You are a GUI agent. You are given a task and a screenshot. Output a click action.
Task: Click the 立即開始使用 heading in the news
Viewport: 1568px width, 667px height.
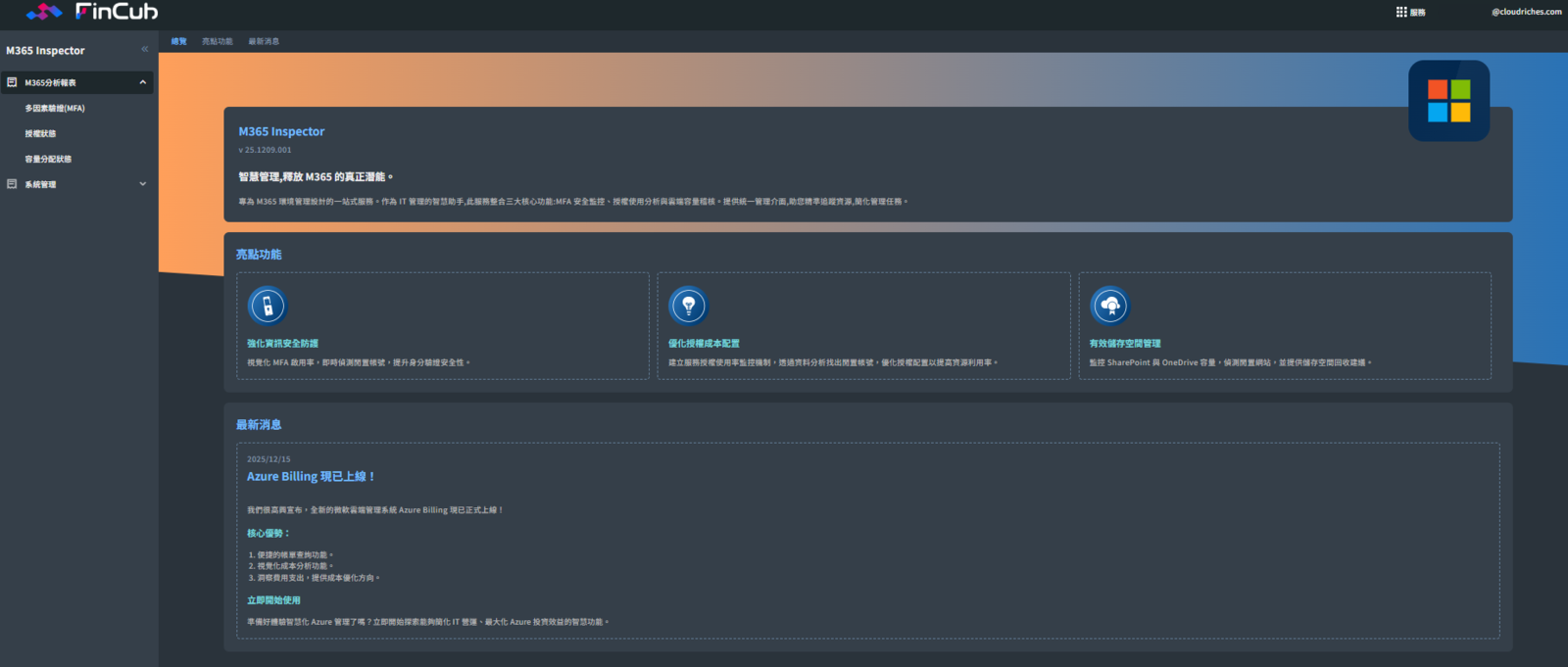[273, 600]
